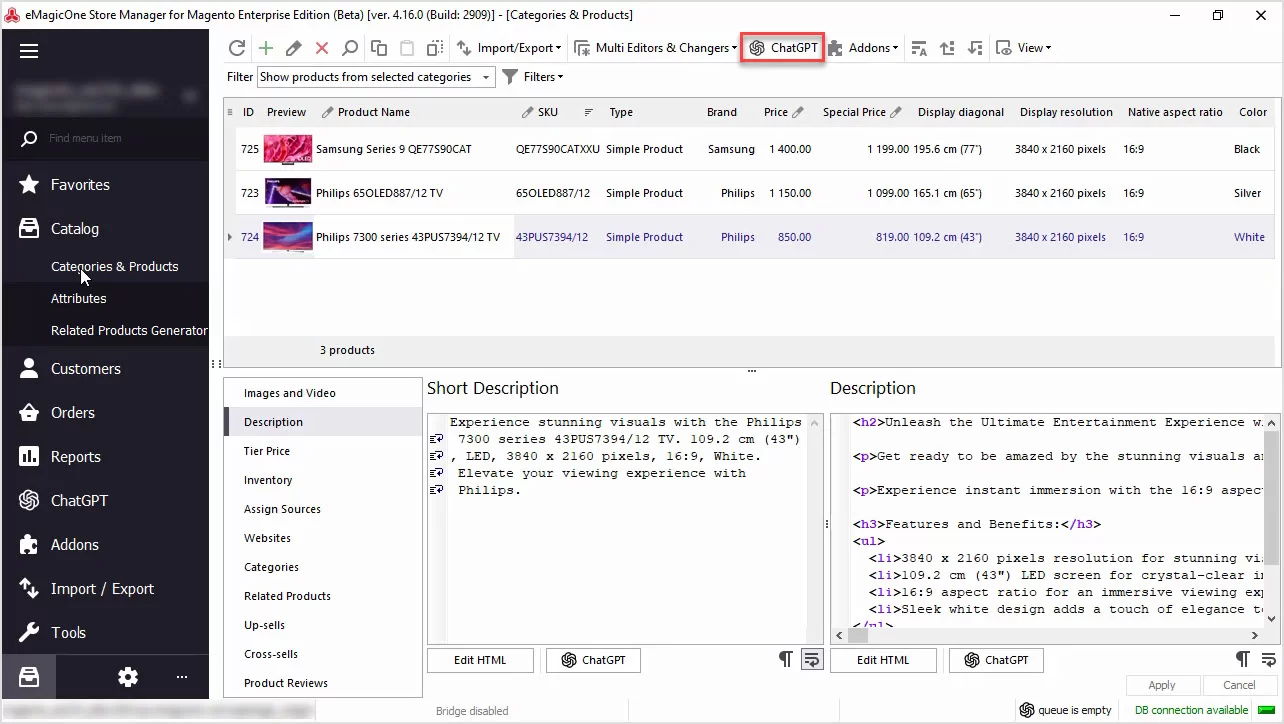1284x724 pixels.
Task: Open Inventory tab
Action: [323, 480]
